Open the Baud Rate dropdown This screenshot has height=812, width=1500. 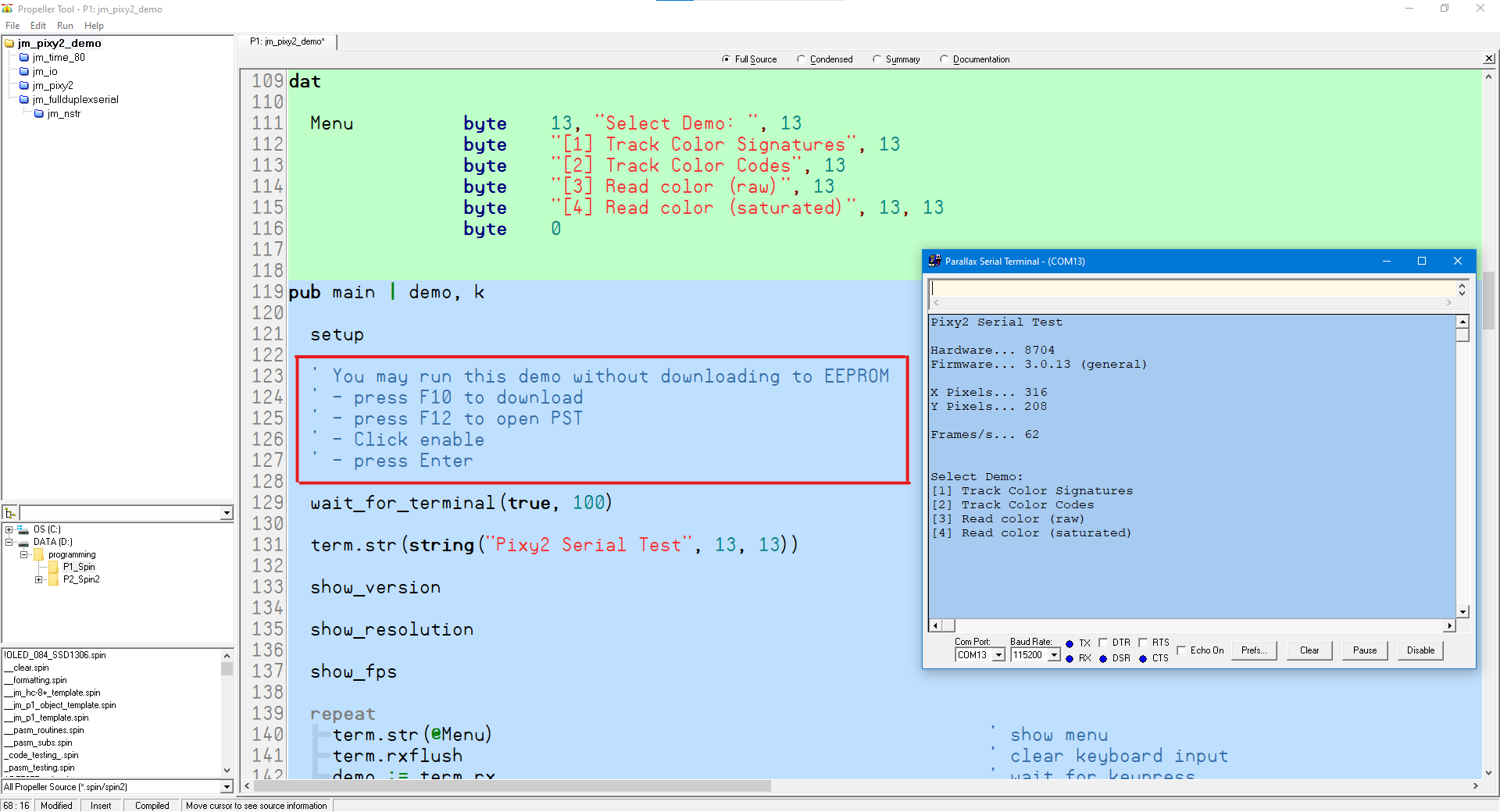point(1054,656)
